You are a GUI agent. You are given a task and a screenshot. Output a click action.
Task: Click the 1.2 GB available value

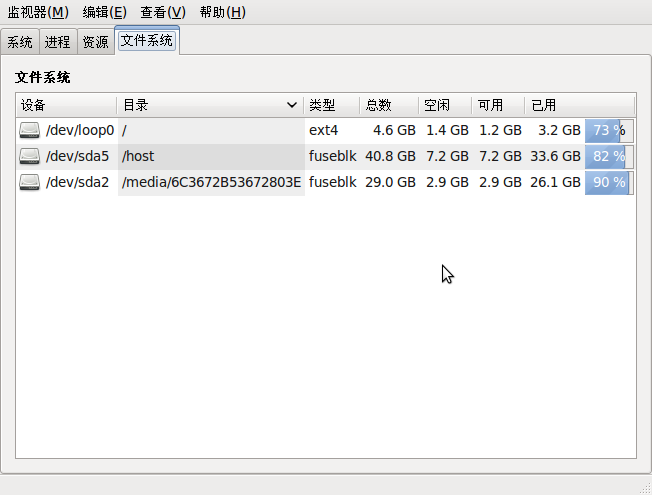pos(500,131)
